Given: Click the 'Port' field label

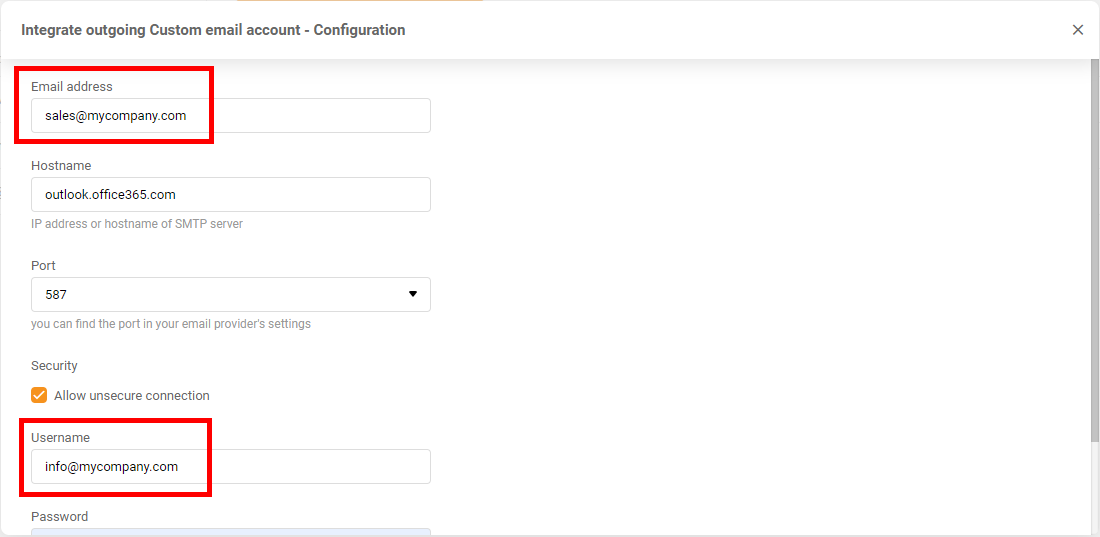Looking at the screenshot, I should (x=43, y=266).
